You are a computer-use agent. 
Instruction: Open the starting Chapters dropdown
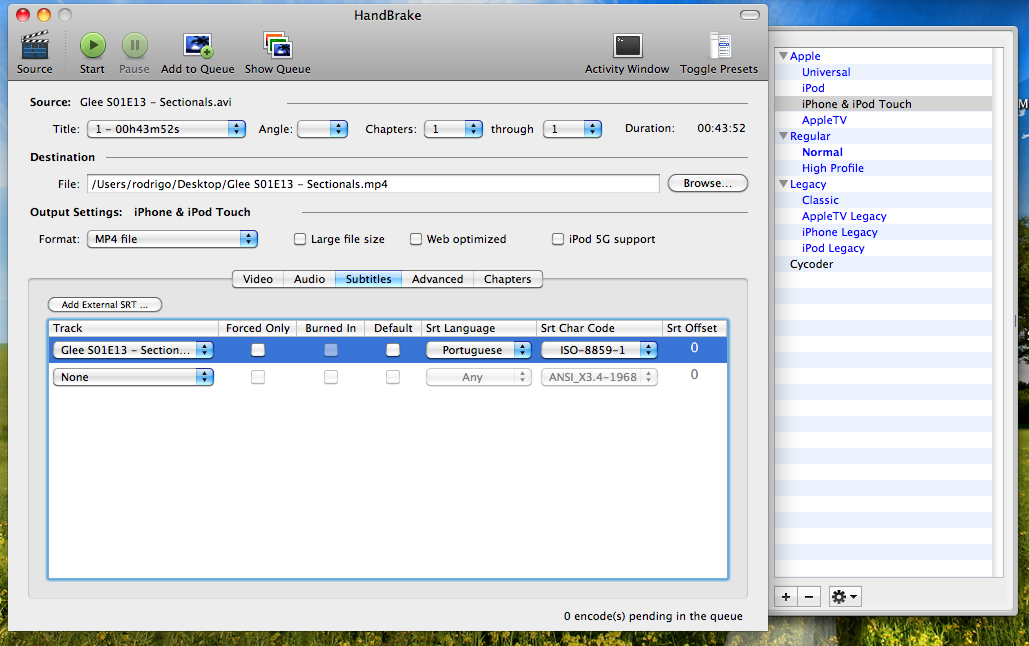[x=453, y=129]
